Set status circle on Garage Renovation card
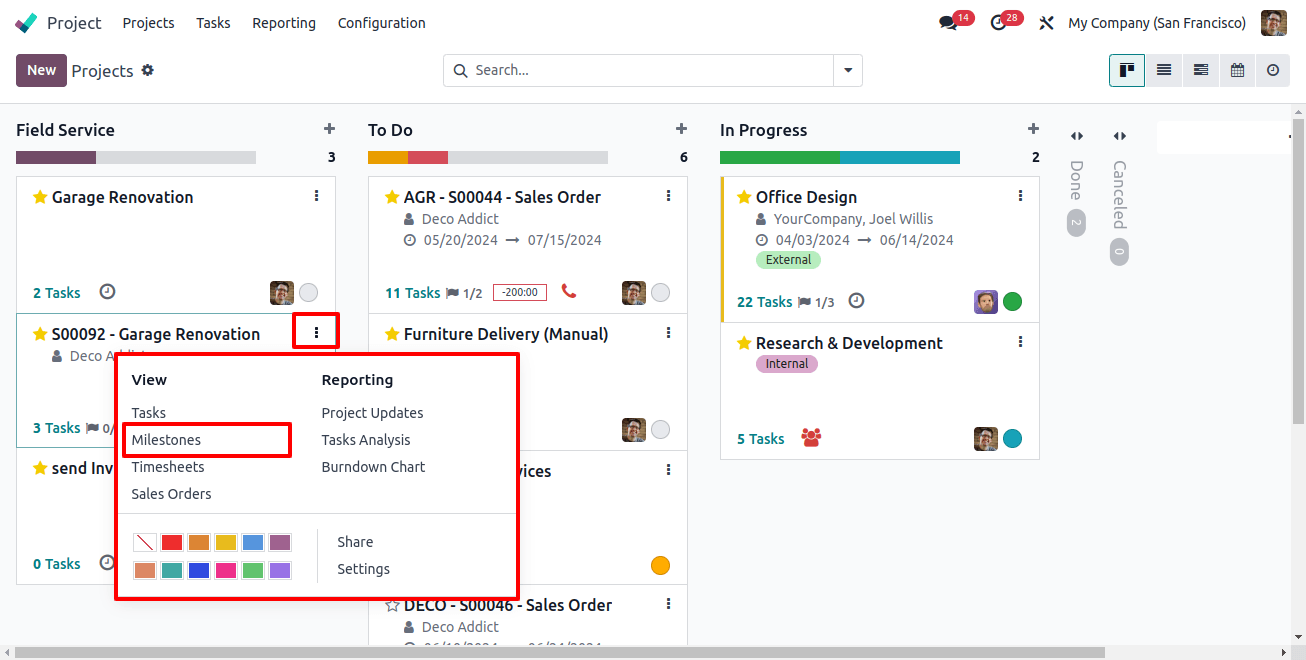 [x=309, y=292]
